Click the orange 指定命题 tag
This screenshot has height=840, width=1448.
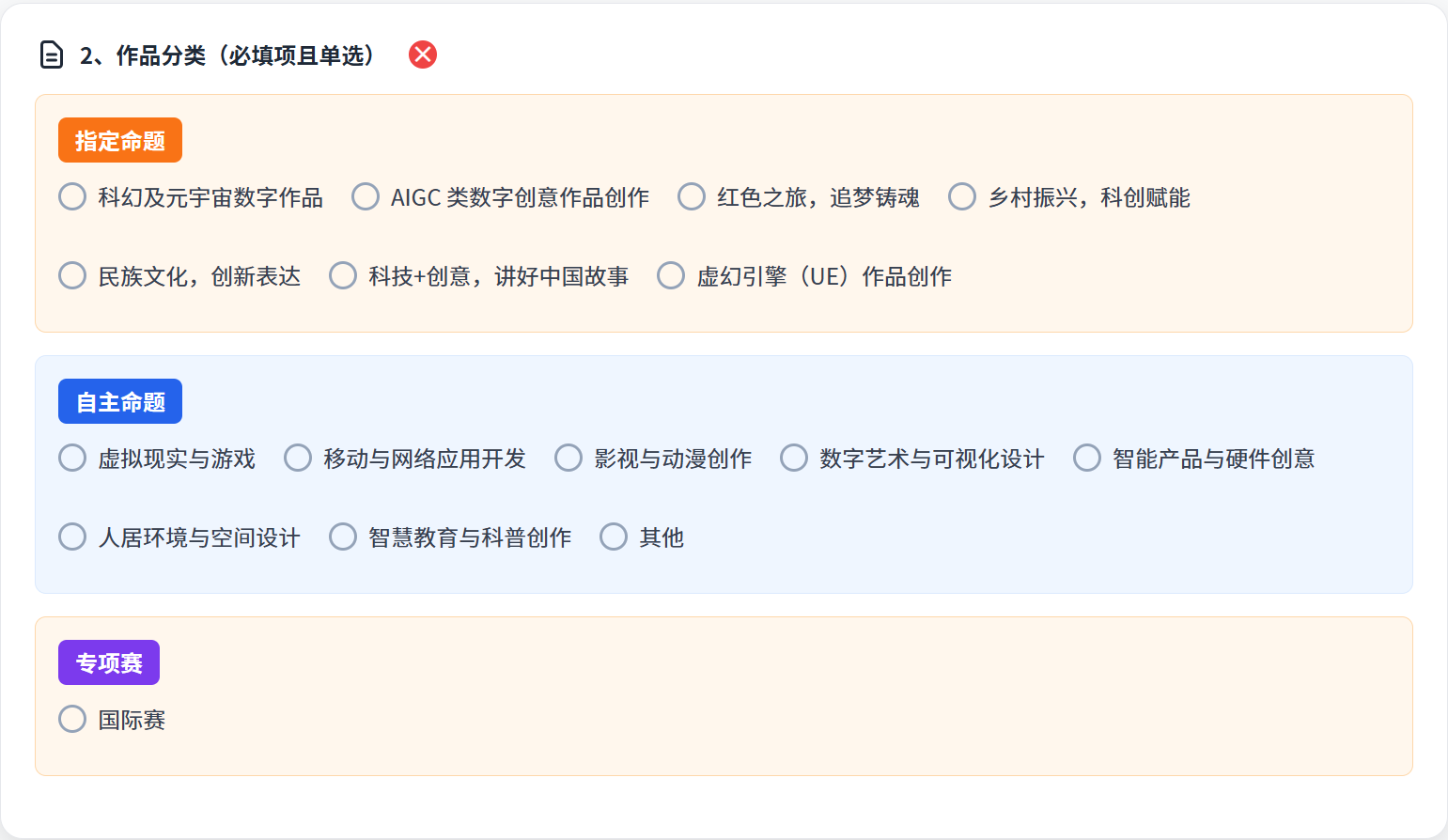tap(120, 140)
